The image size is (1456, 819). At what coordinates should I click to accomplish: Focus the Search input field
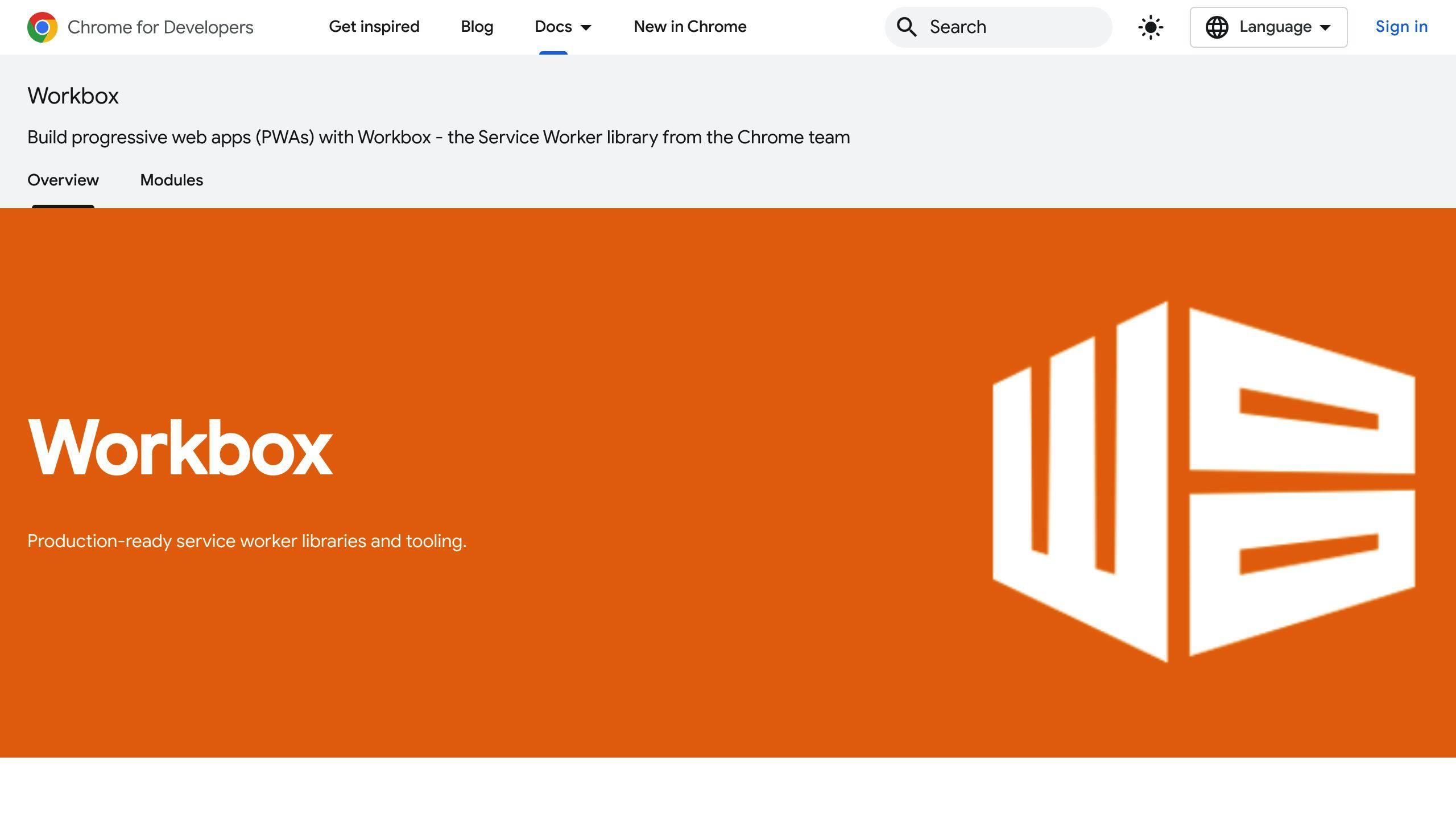tap(1012, 27)
